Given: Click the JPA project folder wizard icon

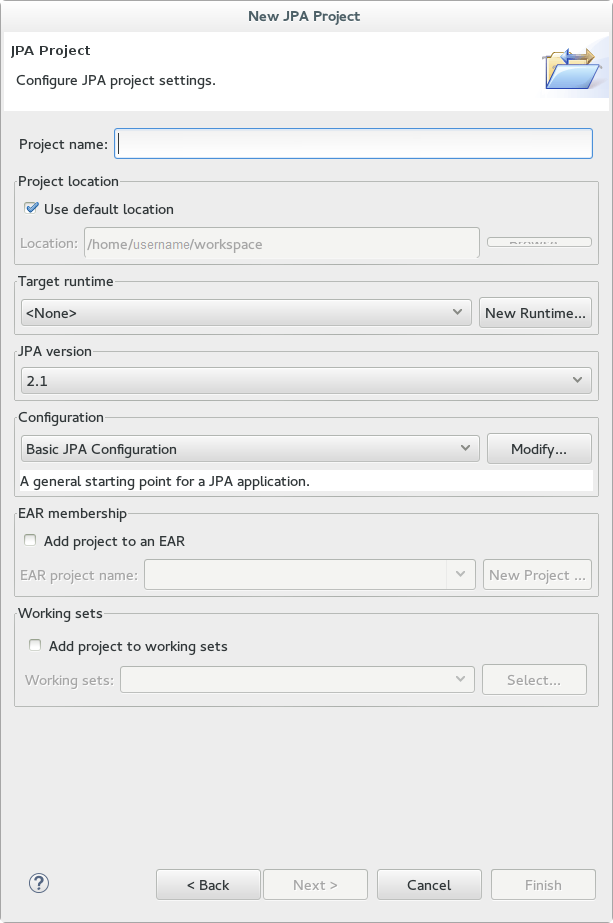Looking at the screenshot, I should tap(570, 70).
